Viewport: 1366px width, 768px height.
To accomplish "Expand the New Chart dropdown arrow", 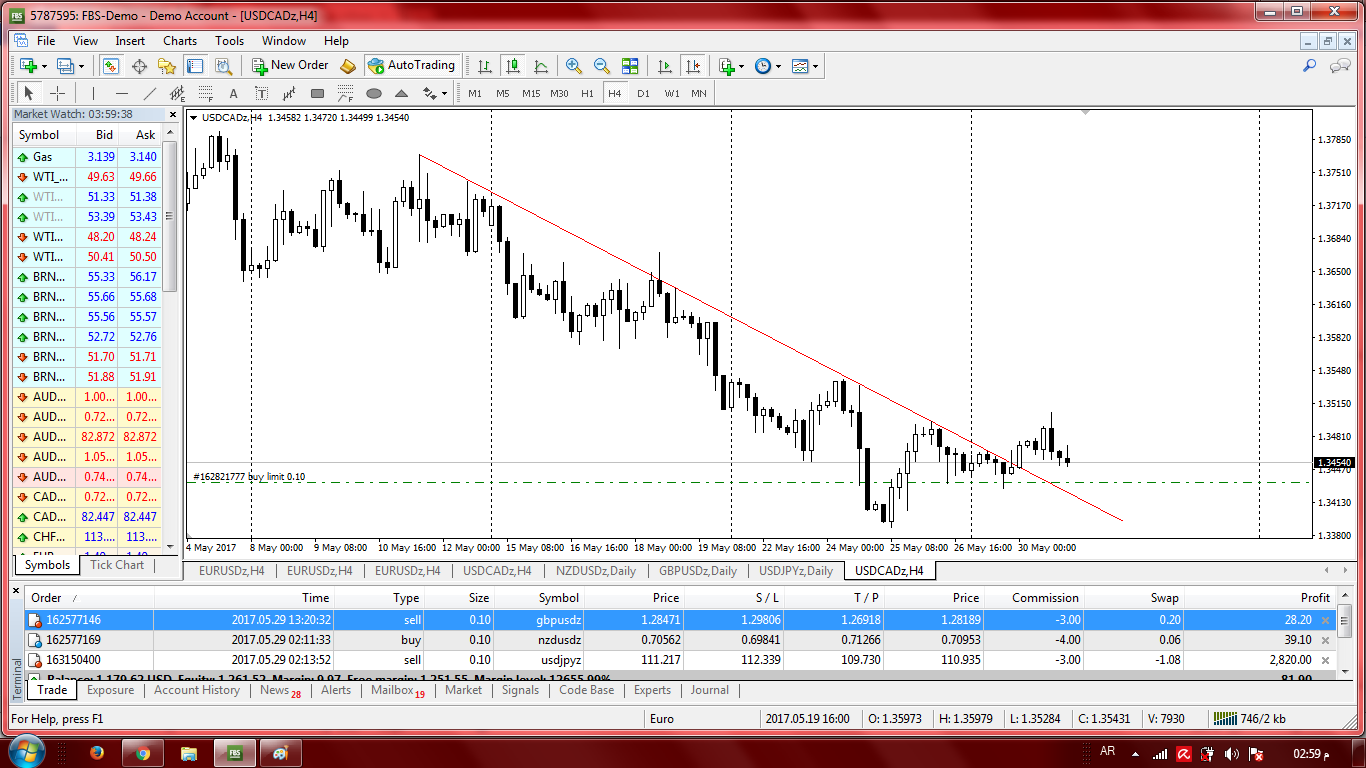I will point(44,66).
